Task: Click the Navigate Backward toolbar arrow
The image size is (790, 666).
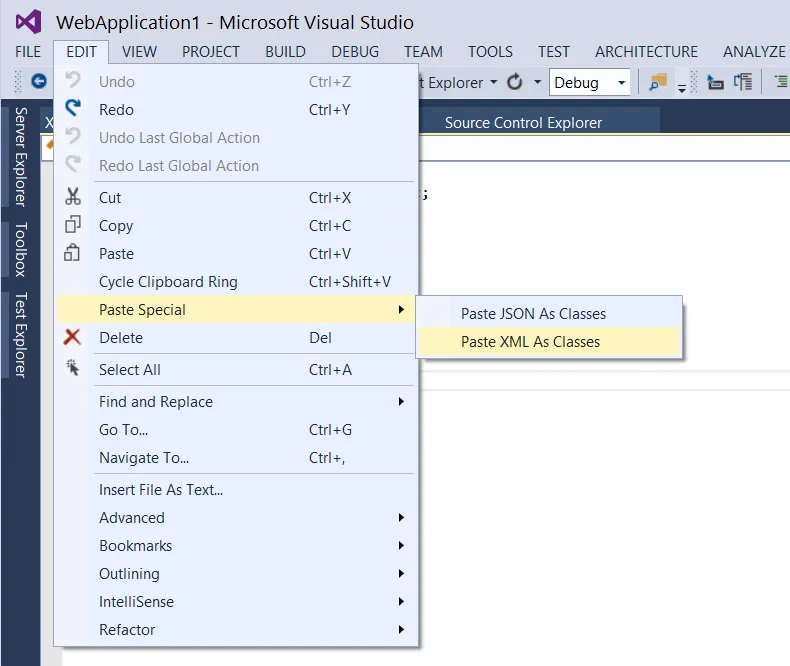Action: (x=39, y=82)
